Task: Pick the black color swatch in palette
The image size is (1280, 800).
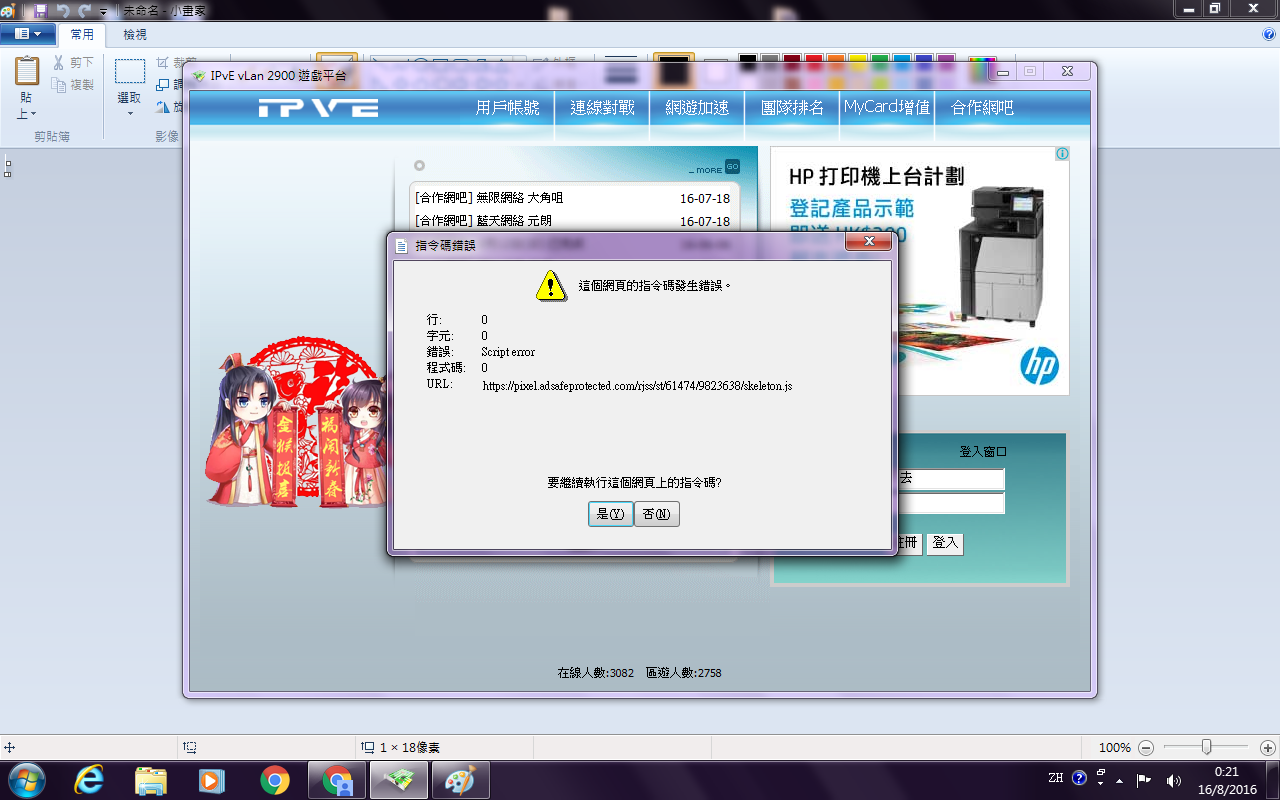Action: [x=748, y=60]
